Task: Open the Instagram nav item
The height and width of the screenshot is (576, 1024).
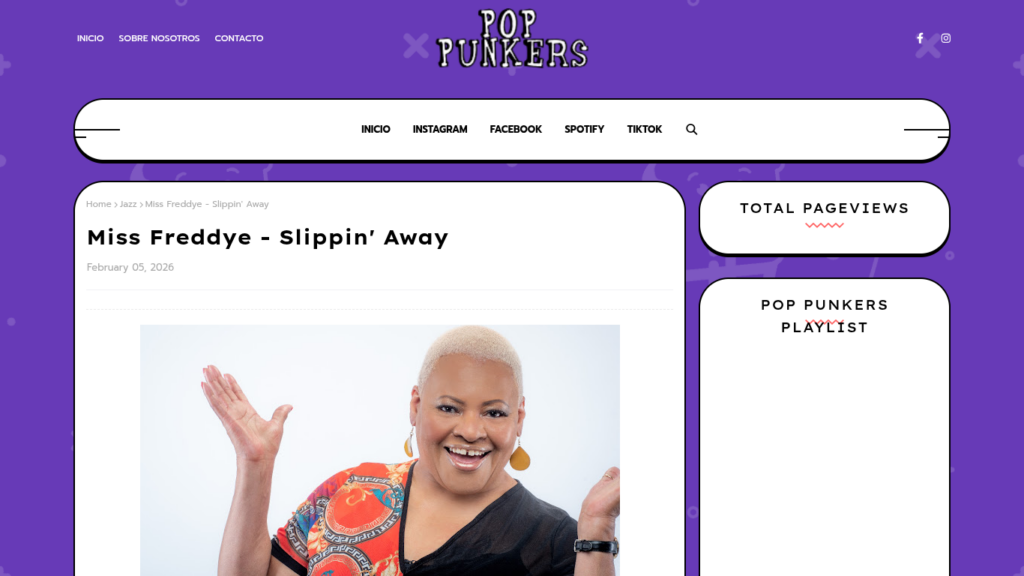Action: (440, 129)
